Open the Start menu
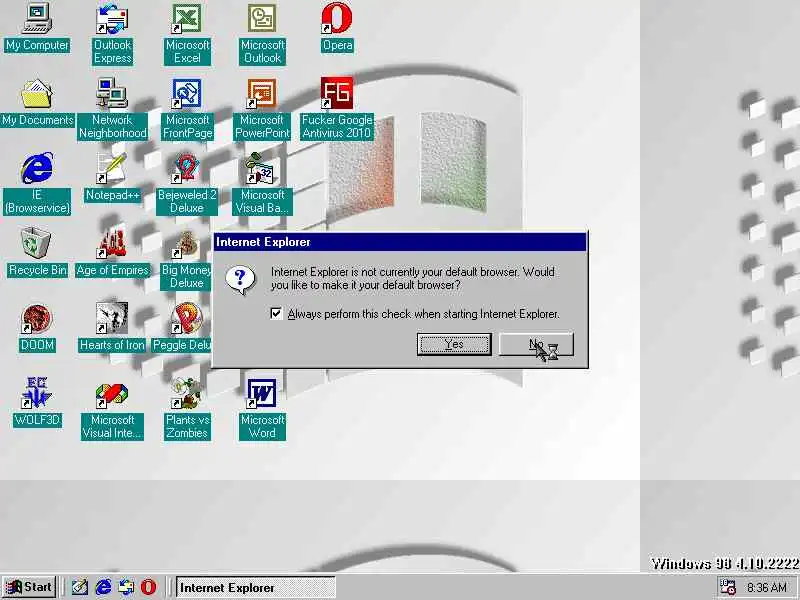 point(29,587)
